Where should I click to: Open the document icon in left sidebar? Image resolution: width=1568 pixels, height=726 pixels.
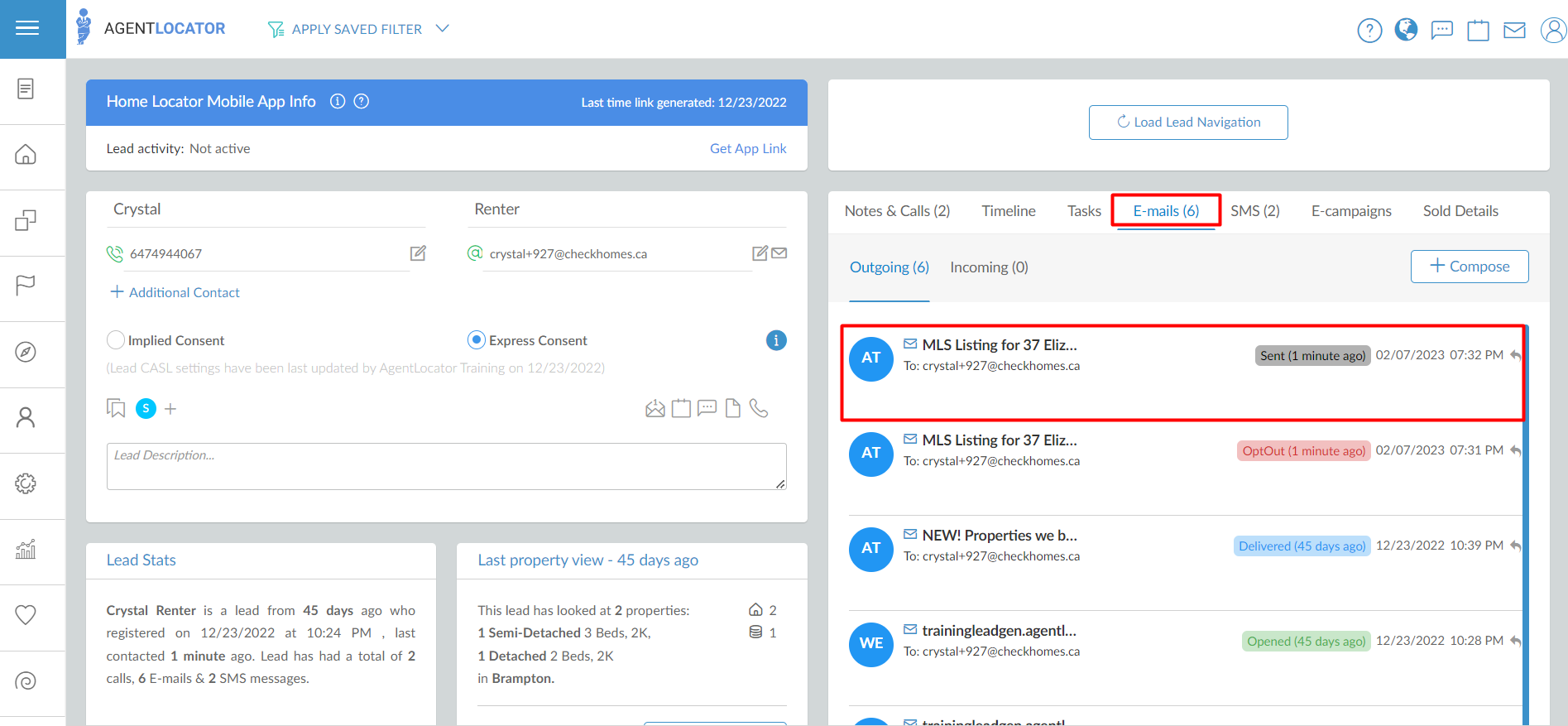pyautogui.click(x=26, y=89)
